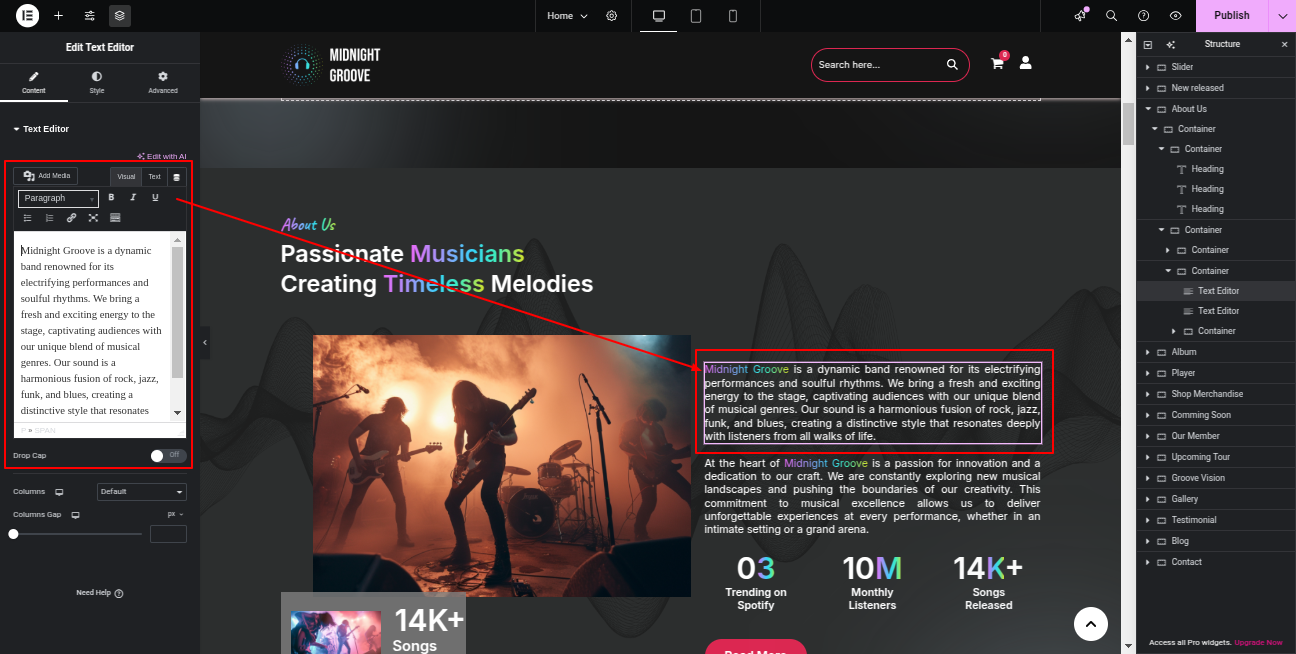This screenshot has height=654, width=1296.
Task: Adjust the Columns Gap slider handle
Action: pos(13,534)
